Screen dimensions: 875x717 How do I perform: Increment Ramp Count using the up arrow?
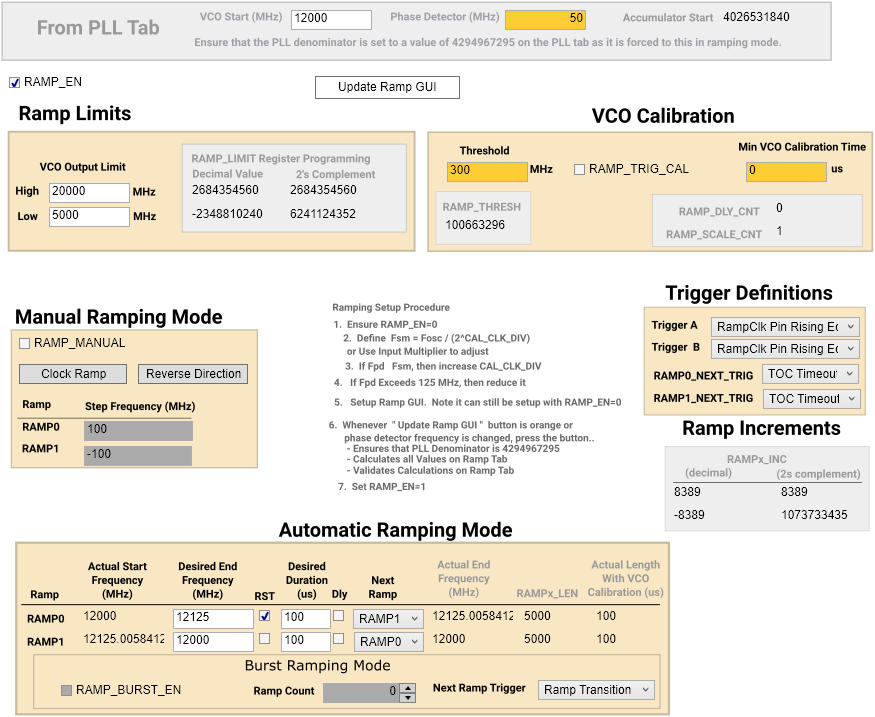pyautogui.click(x=408, y=685)
